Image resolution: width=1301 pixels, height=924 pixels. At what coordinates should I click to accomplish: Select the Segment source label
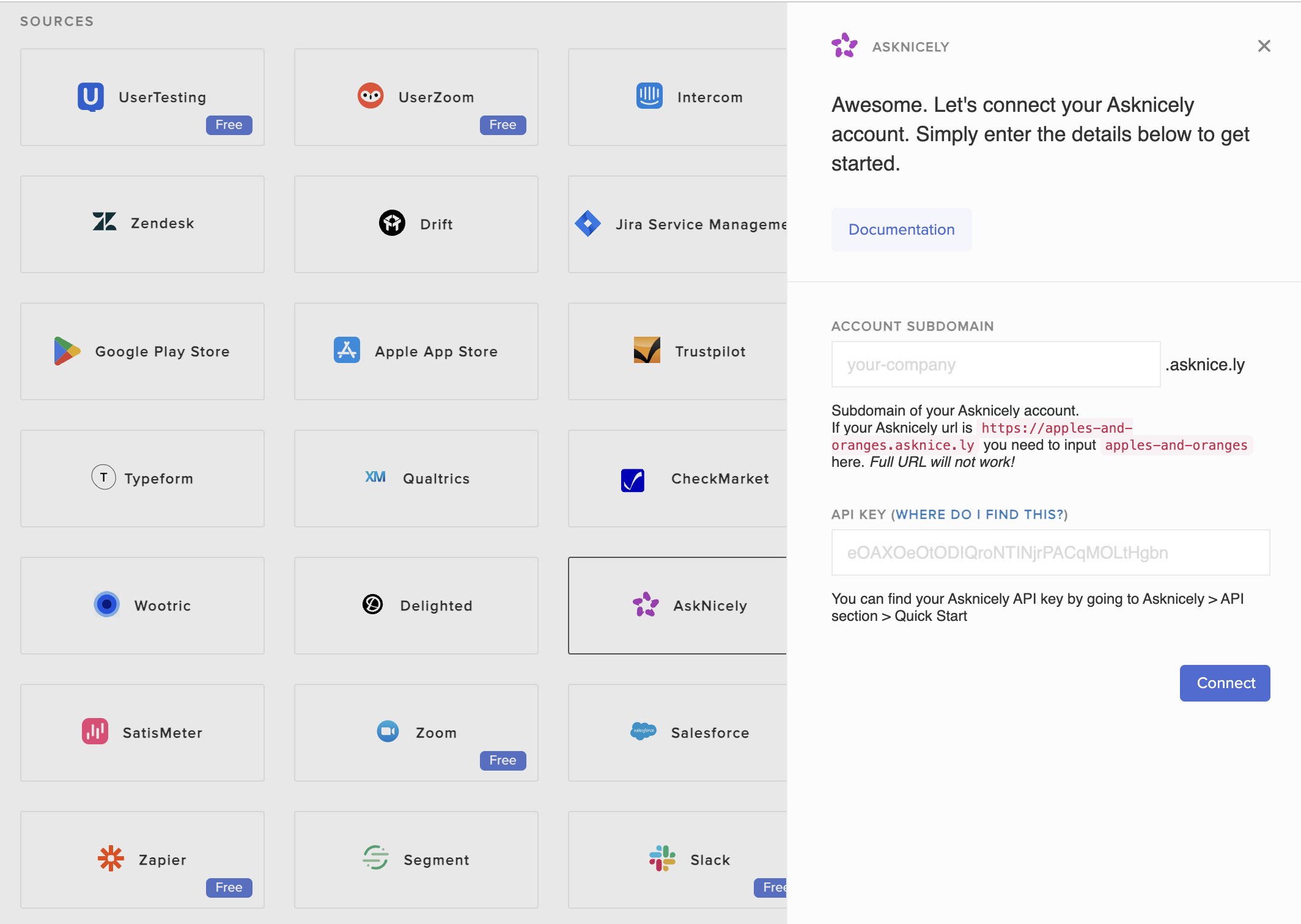coord(436,860)
